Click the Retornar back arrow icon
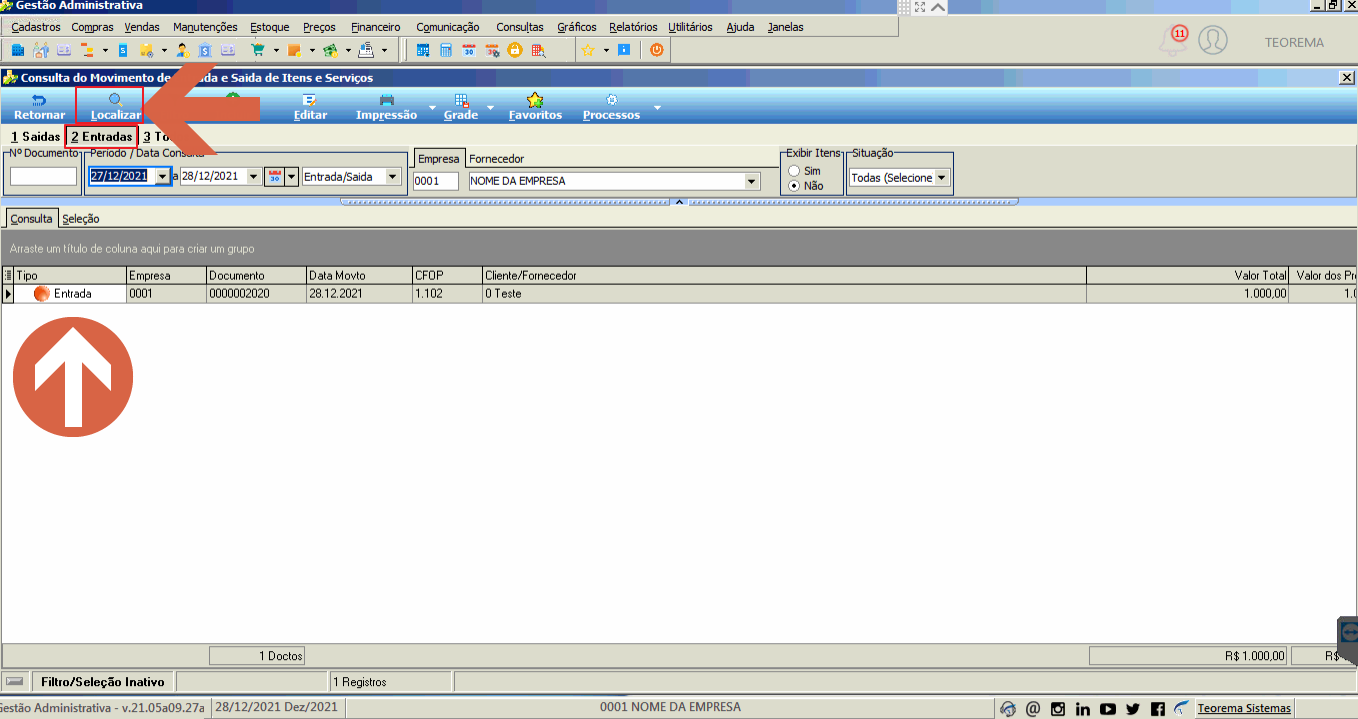Image resolution: width=1358 pixels, height=719 pixels. pyautogui.click(x=40, y=100)
